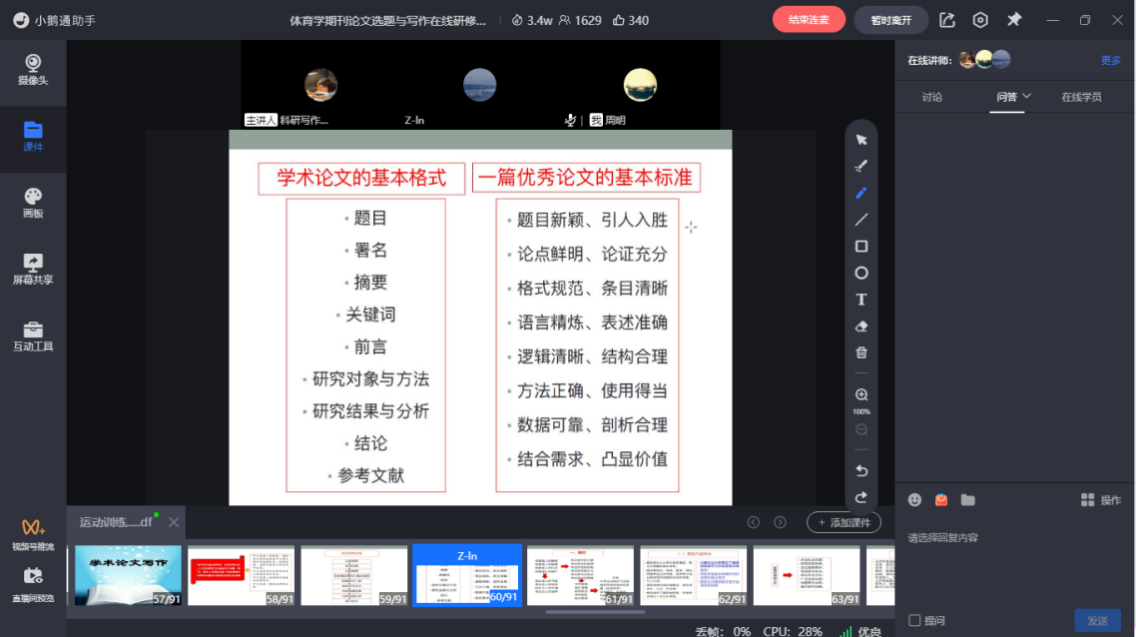
Task: Enable the 提问 checkbox
Action: (914, 620)
